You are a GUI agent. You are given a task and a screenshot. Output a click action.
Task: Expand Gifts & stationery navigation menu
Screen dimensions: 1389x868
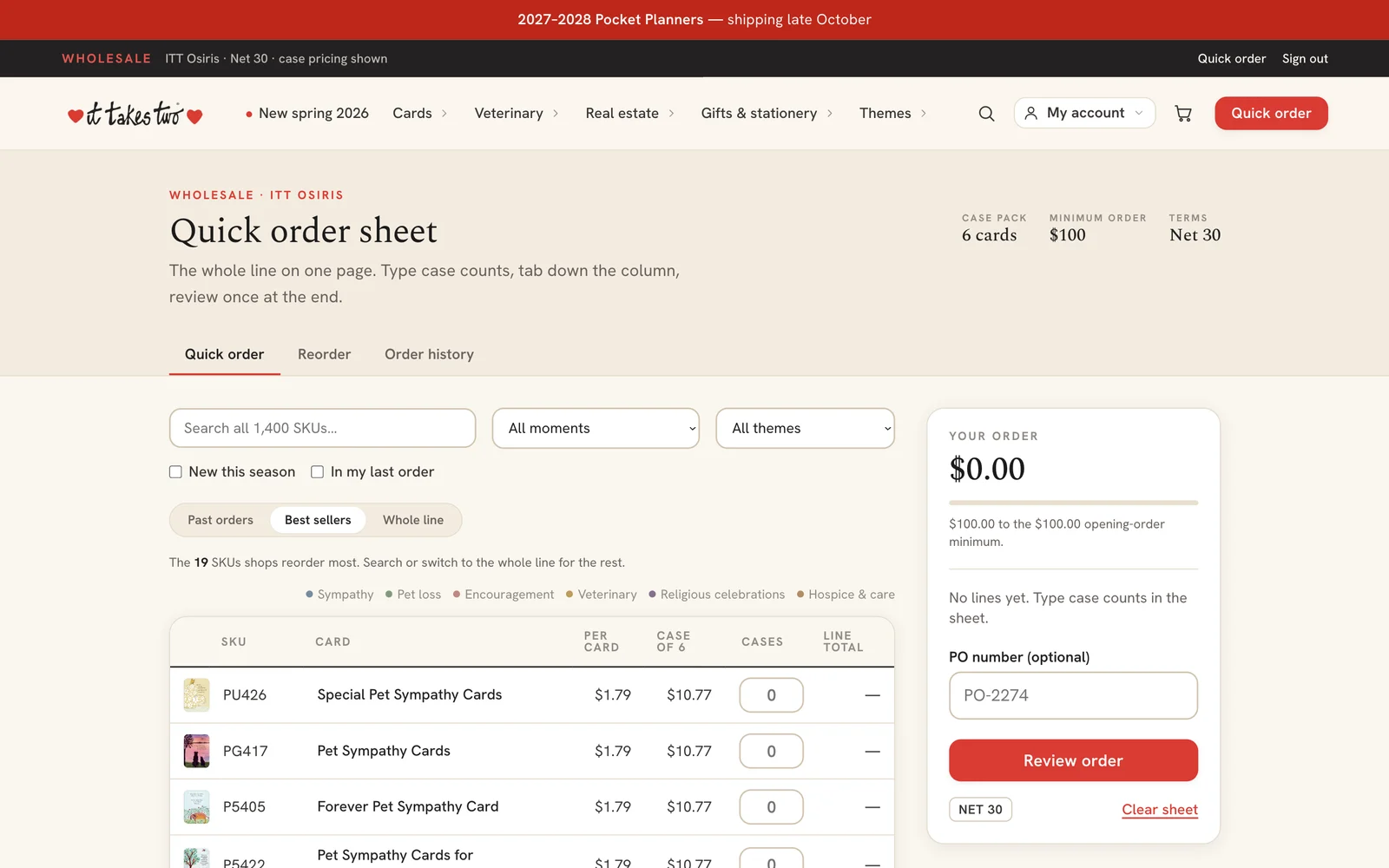coord(767,114)
